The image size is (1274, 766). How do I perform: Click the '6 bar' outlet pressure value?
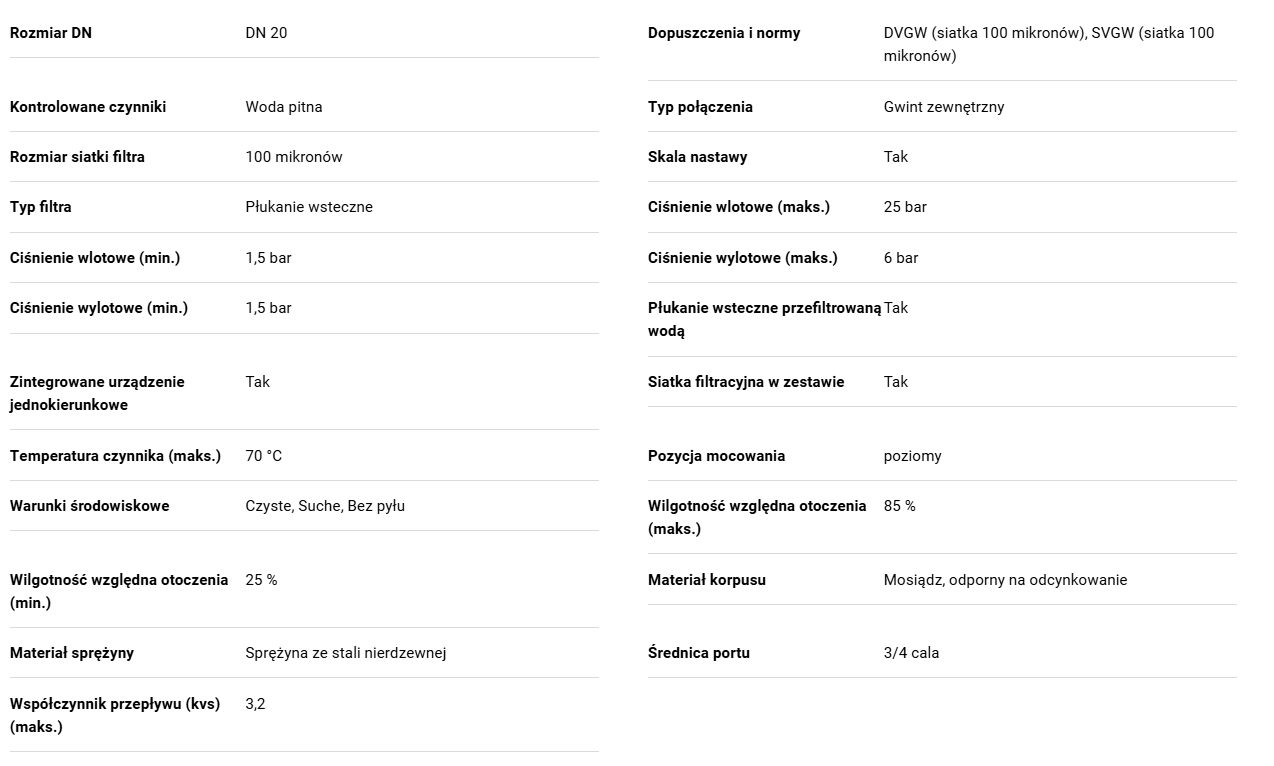pyautogui.click(x=901, y=258)
